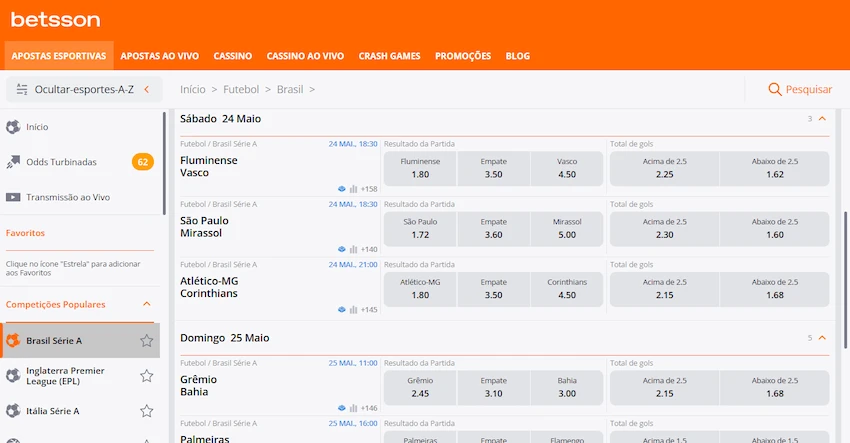Select Odds Turbinadas in sidebar
This screenshot has height=443, width=850.
point(80,162)
